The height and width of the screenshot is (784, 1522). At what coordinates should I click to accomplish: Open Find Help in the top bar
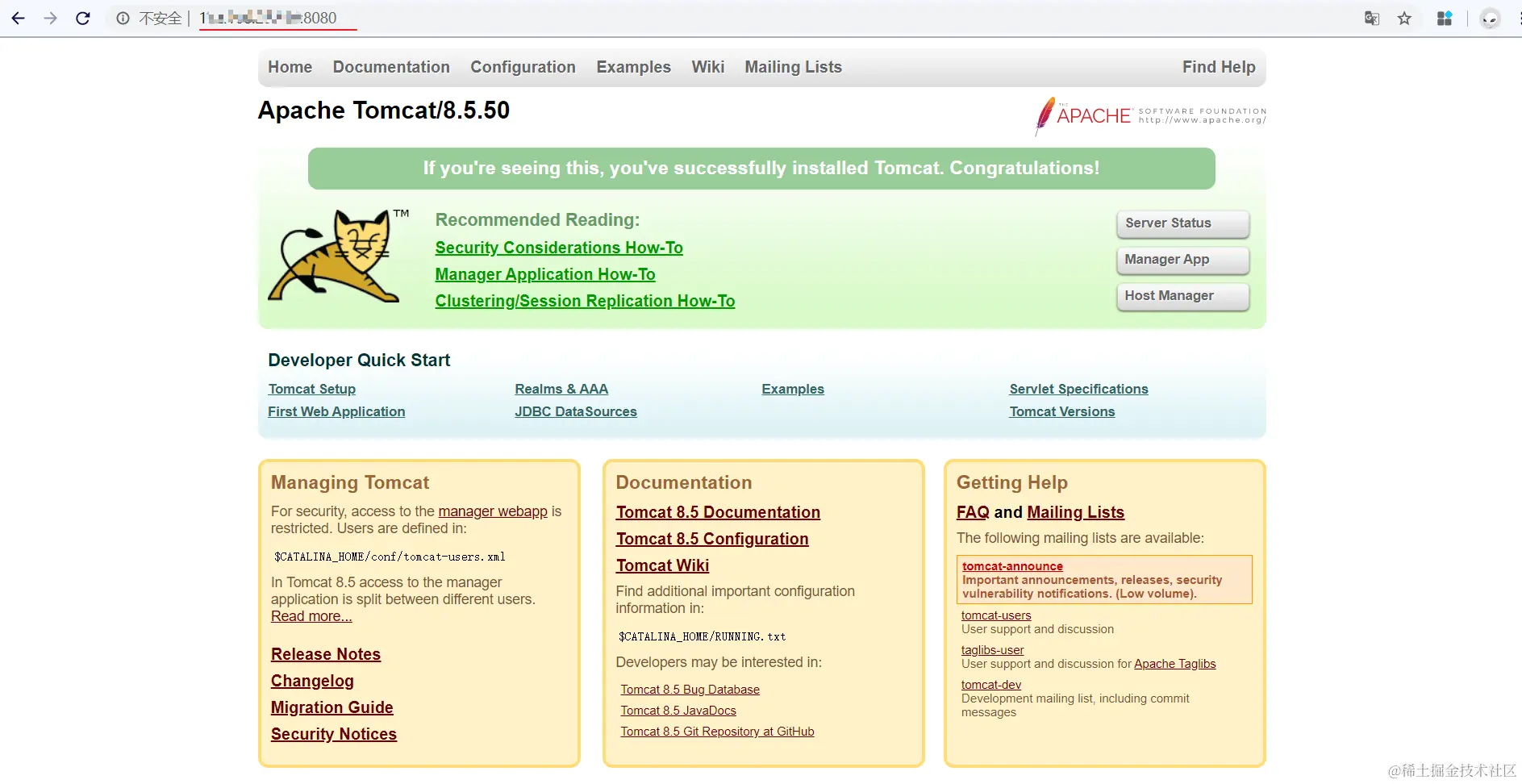[1219, 67]
